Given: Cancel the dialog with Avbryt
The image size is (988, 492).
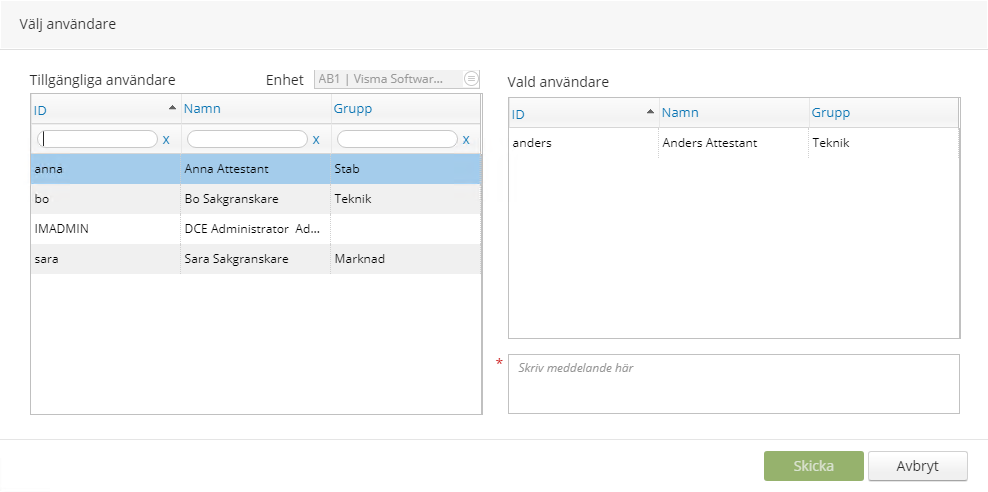Looking at the screenshot, I should pos(917,466).
